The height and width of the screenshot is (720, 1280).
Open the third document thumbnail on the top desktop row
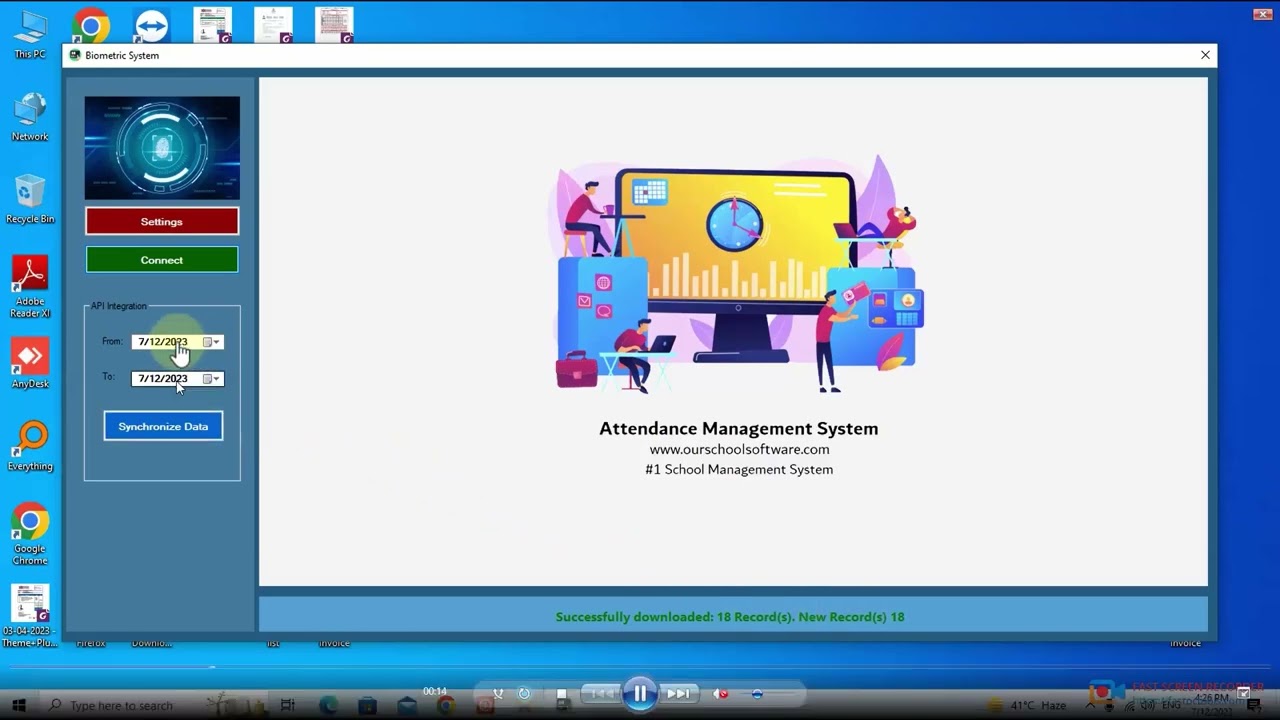tap(334, 26)
